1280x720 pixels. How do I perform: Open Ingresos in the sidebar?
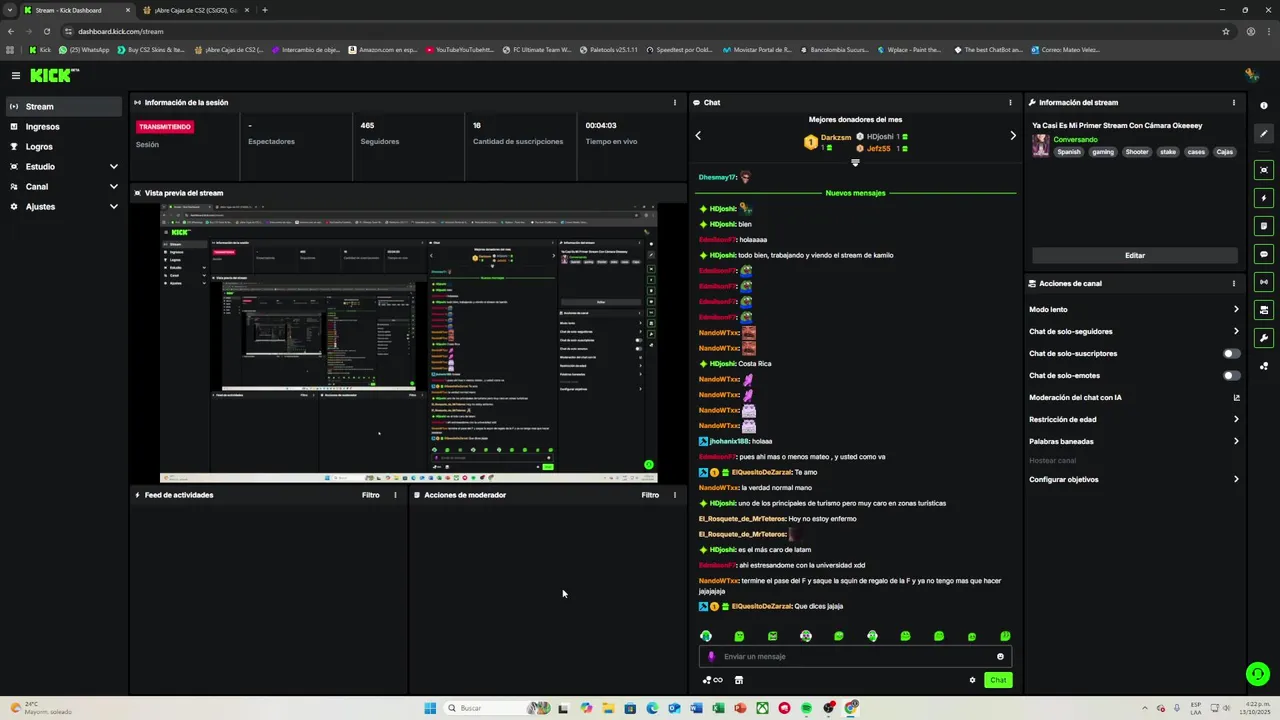click(65, 127)
